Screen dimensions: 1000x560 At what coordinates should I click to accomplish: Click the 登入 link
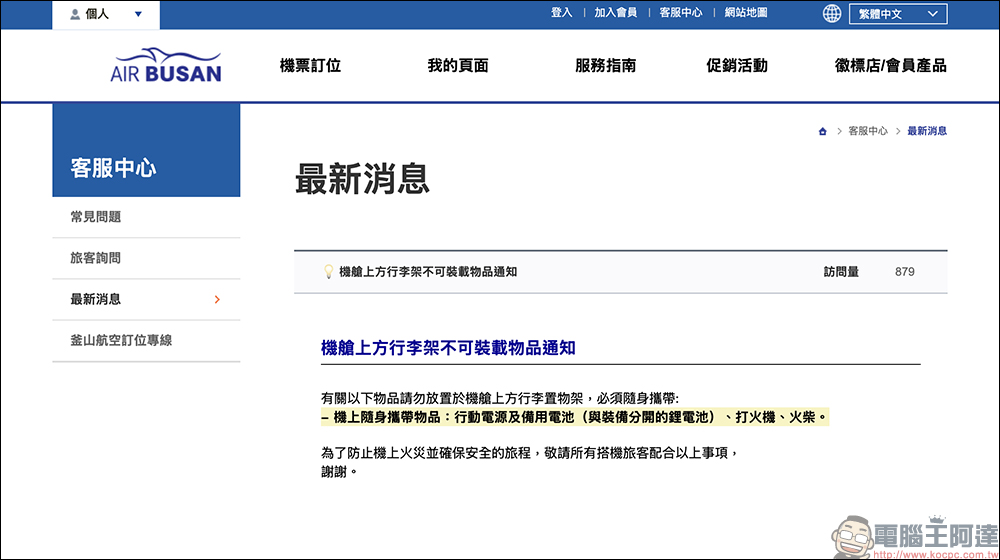(x=561, y=13)
